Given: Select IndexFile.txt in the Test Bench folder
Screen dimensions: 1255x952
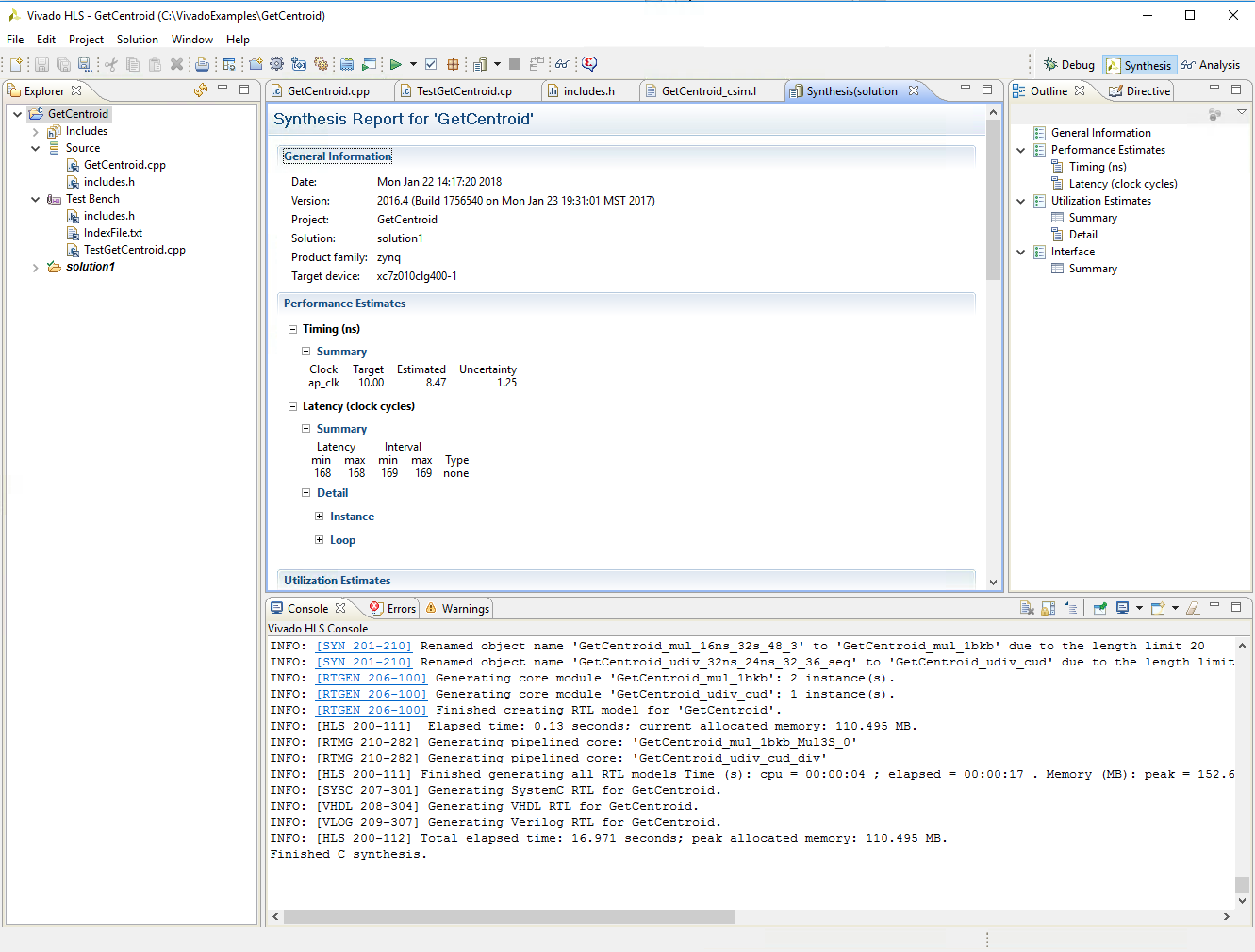Looking at the screenshot, I should [113, 234].
